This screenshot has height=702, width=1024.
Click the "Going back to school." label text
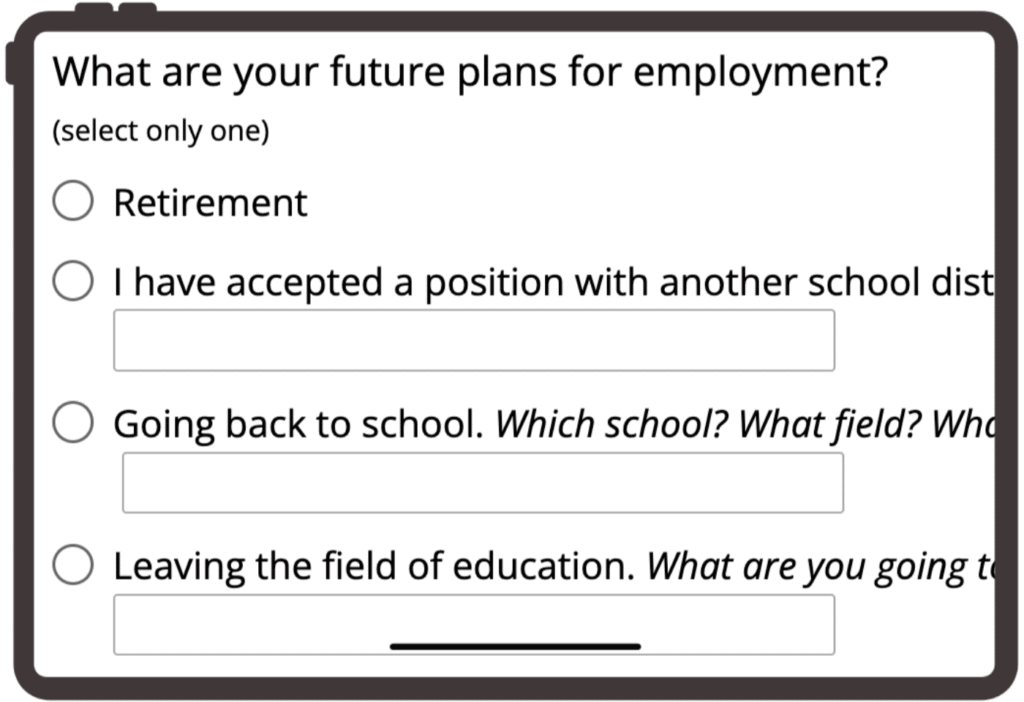[299, 425]
